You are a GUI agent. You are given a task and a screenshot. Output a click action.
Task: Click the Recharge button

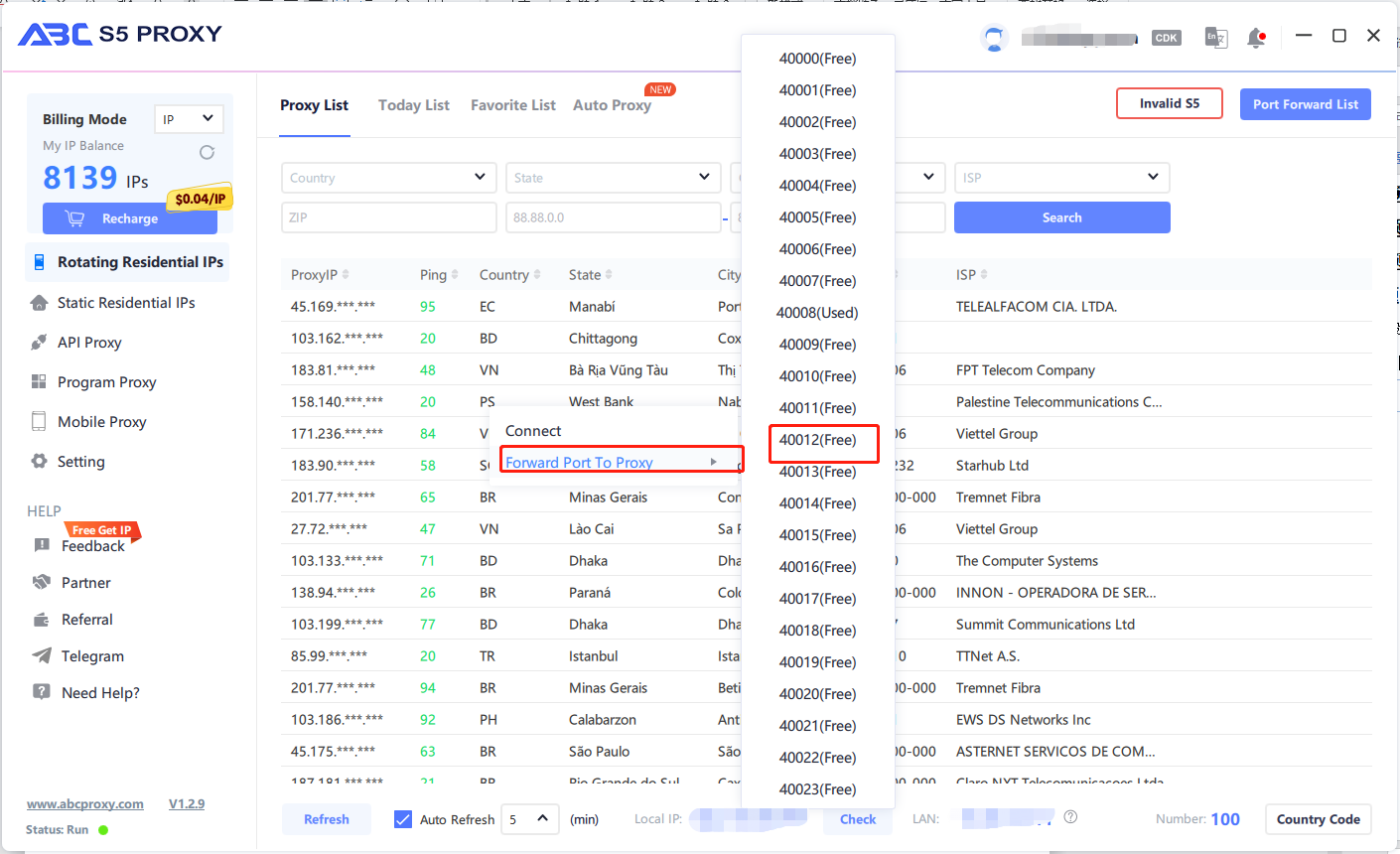pyautogui.click(x=130, y=218)
